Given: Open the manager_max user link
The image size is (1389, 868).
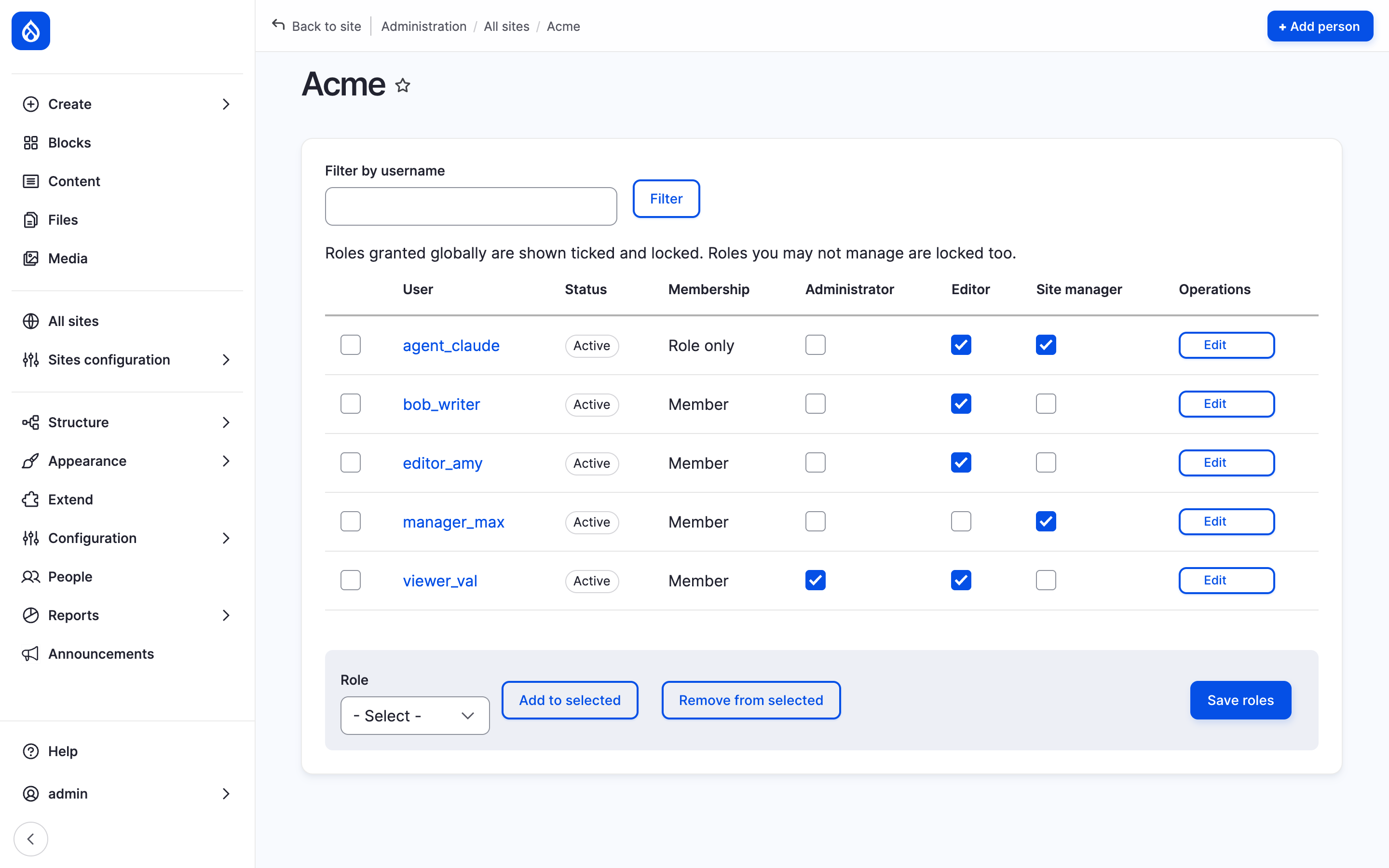Looking at the screenshot, I should pyautogui.click(x=453, y=522).
